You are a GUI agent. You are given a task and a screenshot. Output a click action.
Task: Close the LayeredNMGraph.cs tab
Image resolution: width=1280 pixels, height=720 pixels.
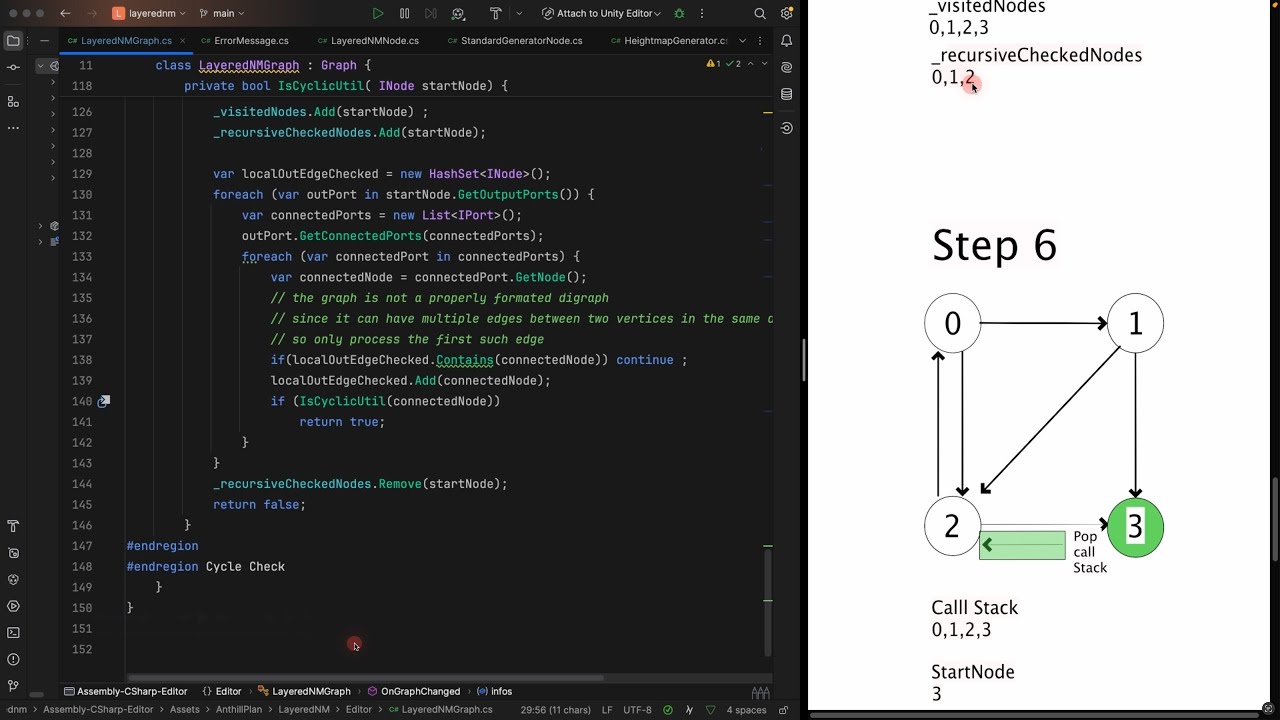point(182,41)
